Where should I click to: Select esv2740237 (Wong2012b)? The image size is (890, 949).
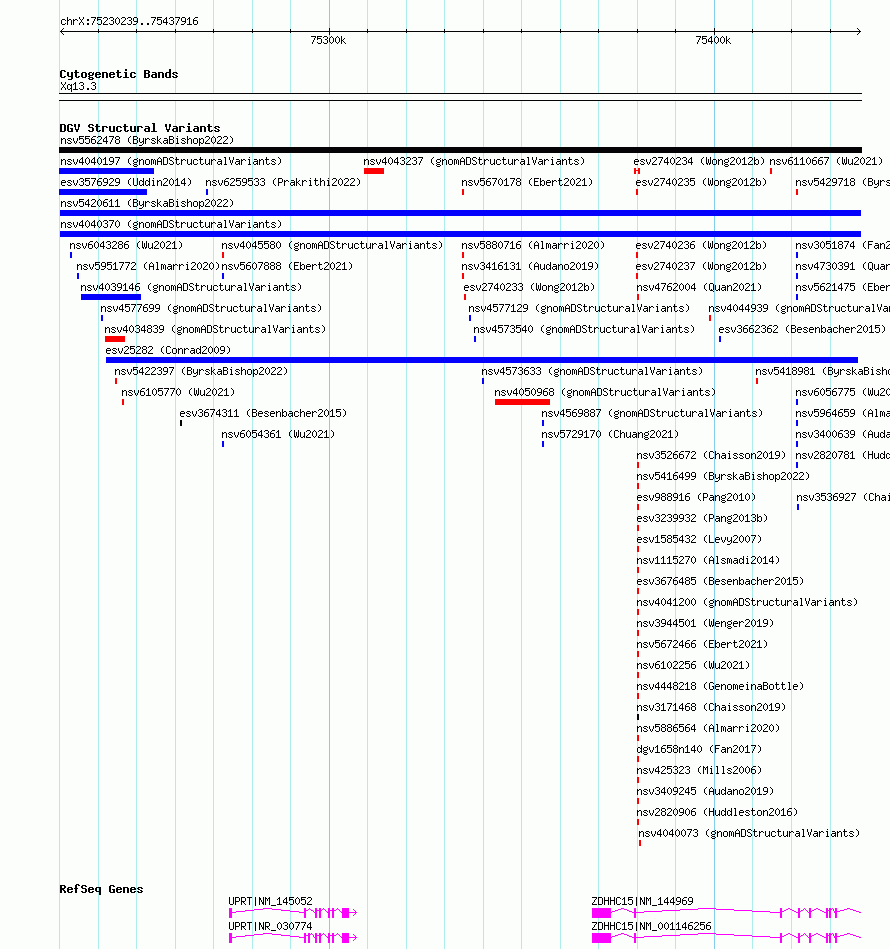click(701, 266)
